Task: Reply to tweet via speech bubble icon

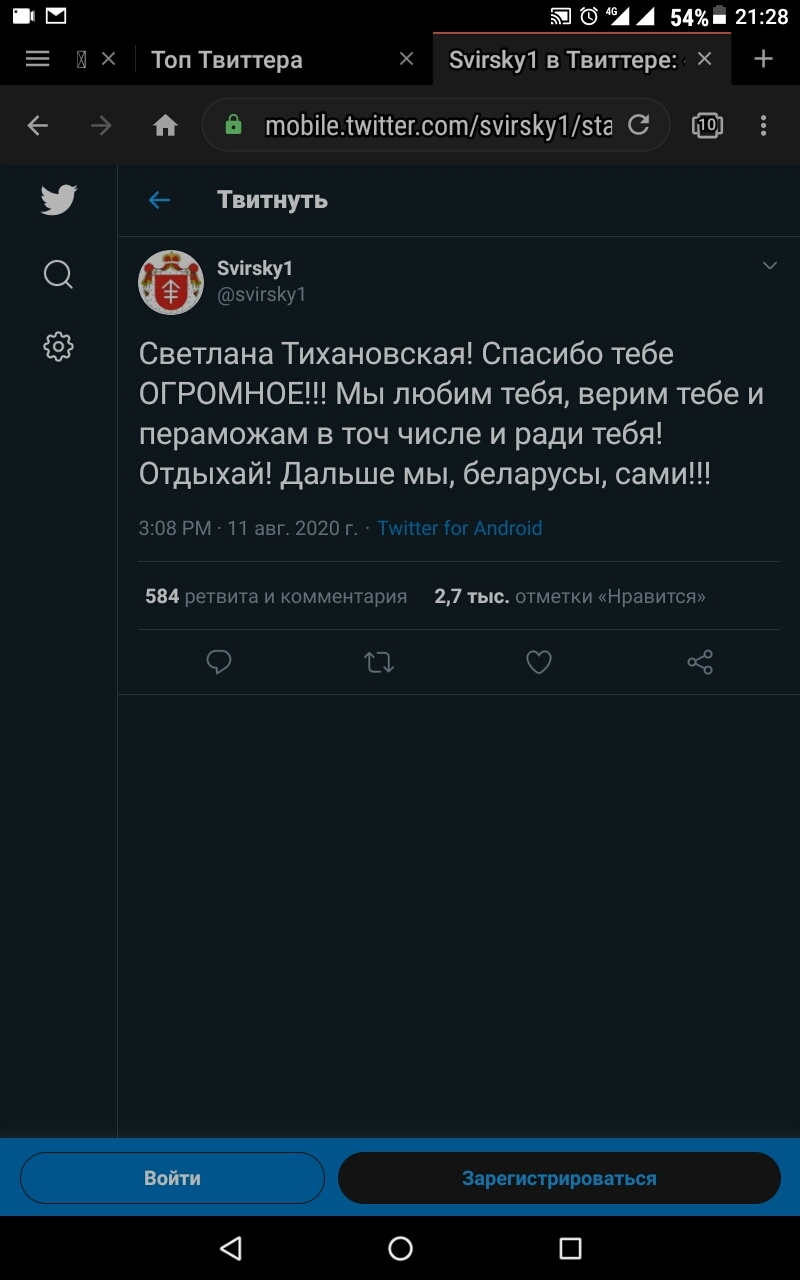Action: pos(219,662)
